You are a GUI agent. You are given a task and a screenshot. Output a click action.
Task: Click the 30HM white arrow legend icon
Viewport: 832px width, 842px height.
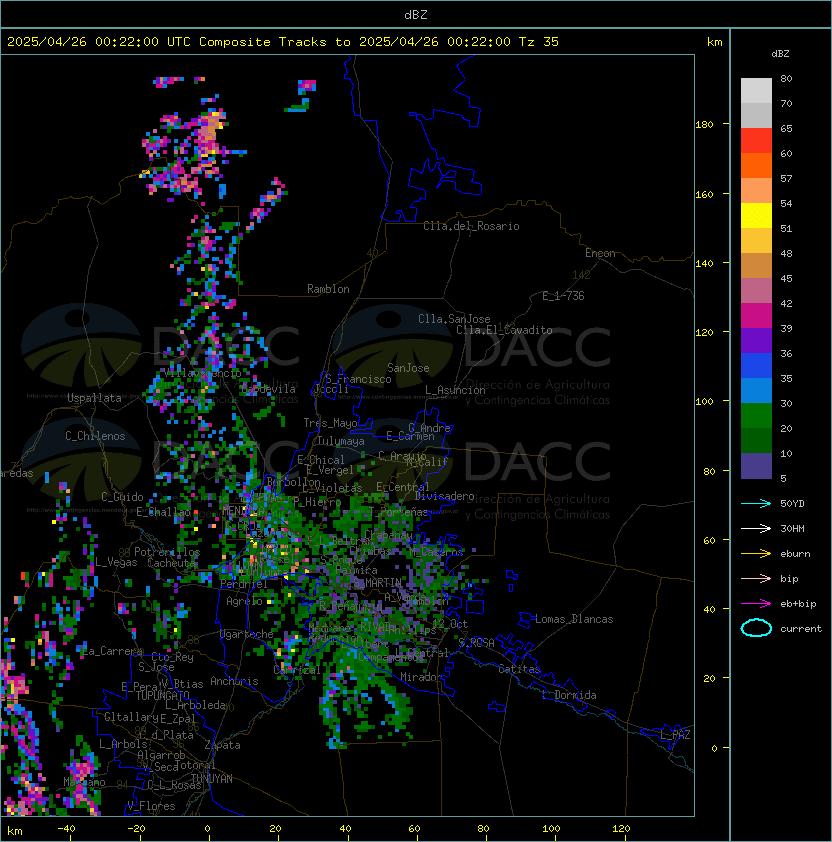[x=756, y=528]
